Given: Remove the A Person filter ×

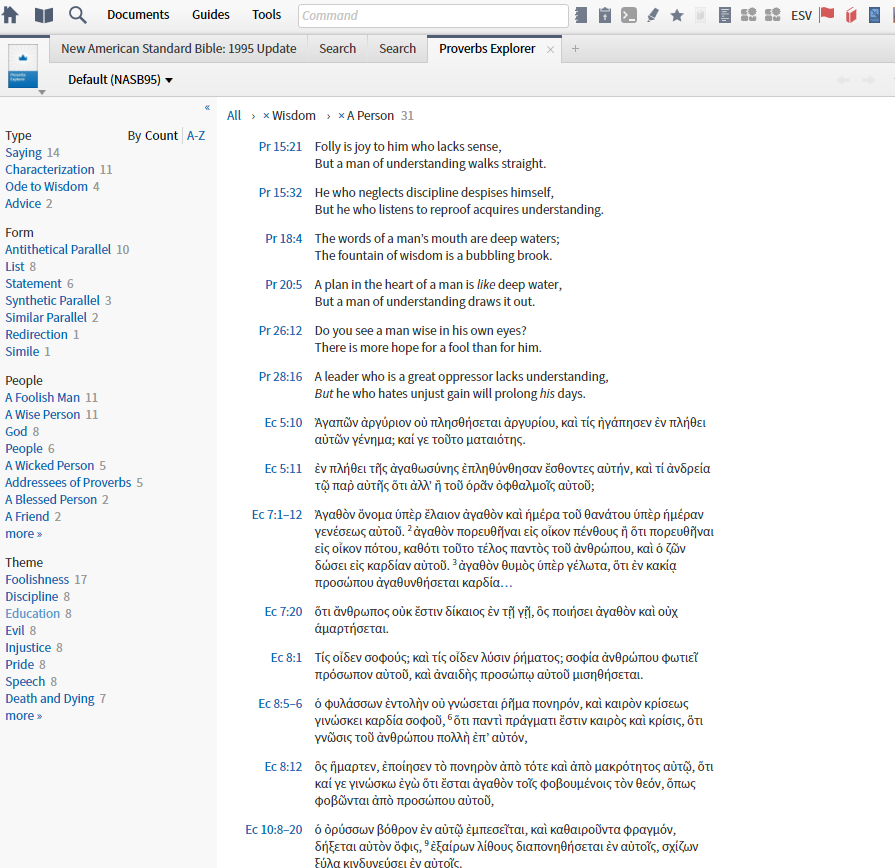Looking at the screenshot, I should pyautogui.click(x=341, y=116).
